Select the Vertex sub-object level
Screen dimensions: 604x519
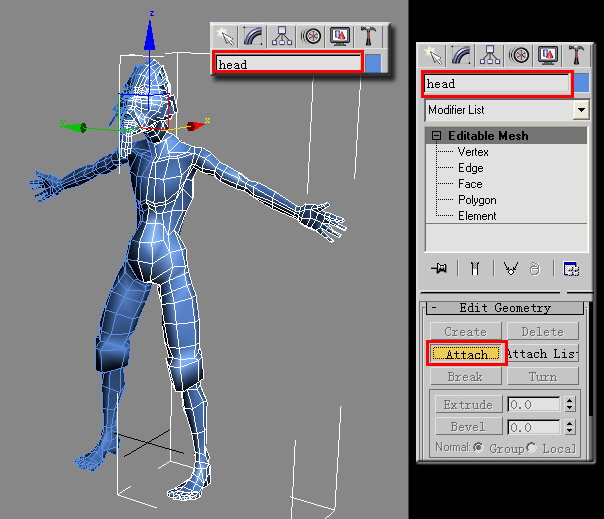pos(472,152)
